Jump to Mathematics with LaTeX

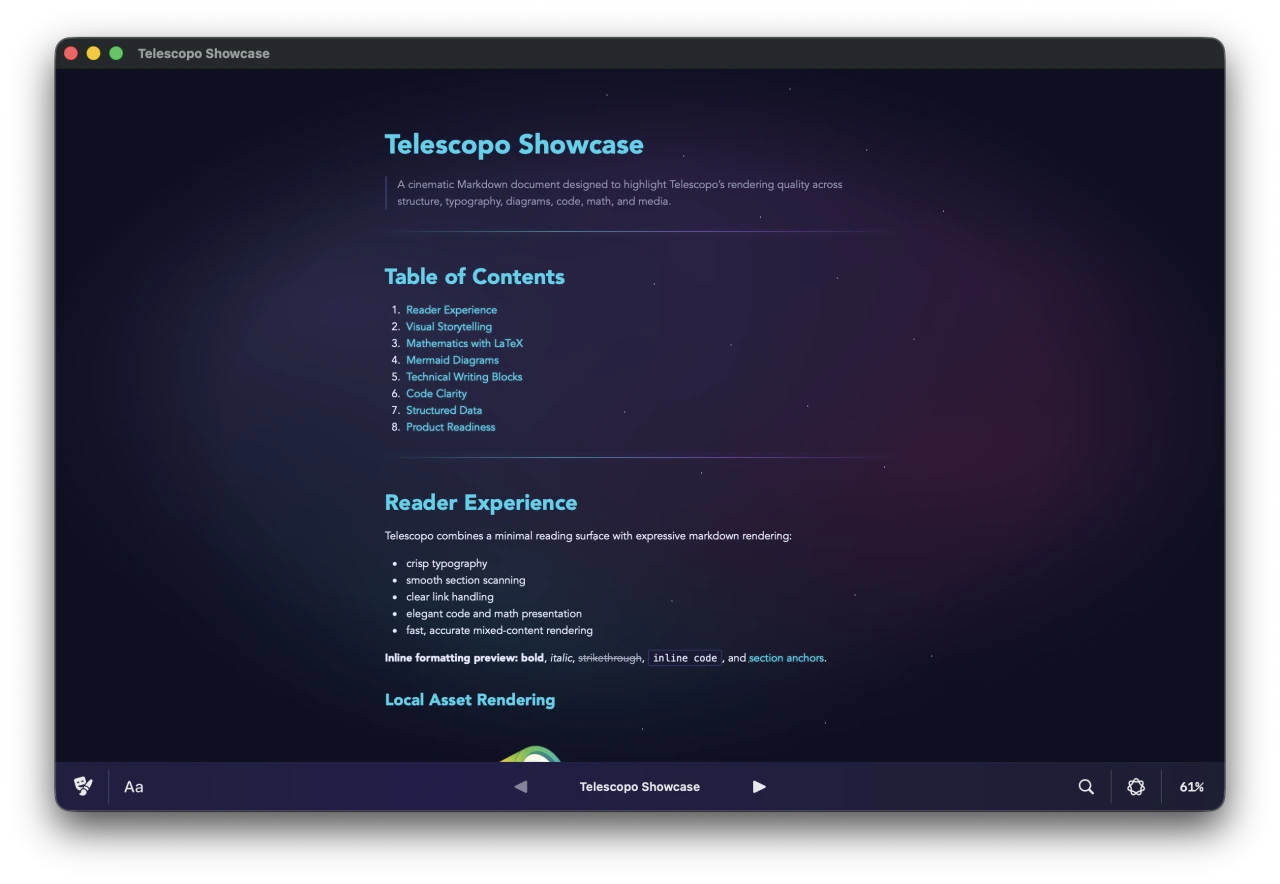(464, 343)
